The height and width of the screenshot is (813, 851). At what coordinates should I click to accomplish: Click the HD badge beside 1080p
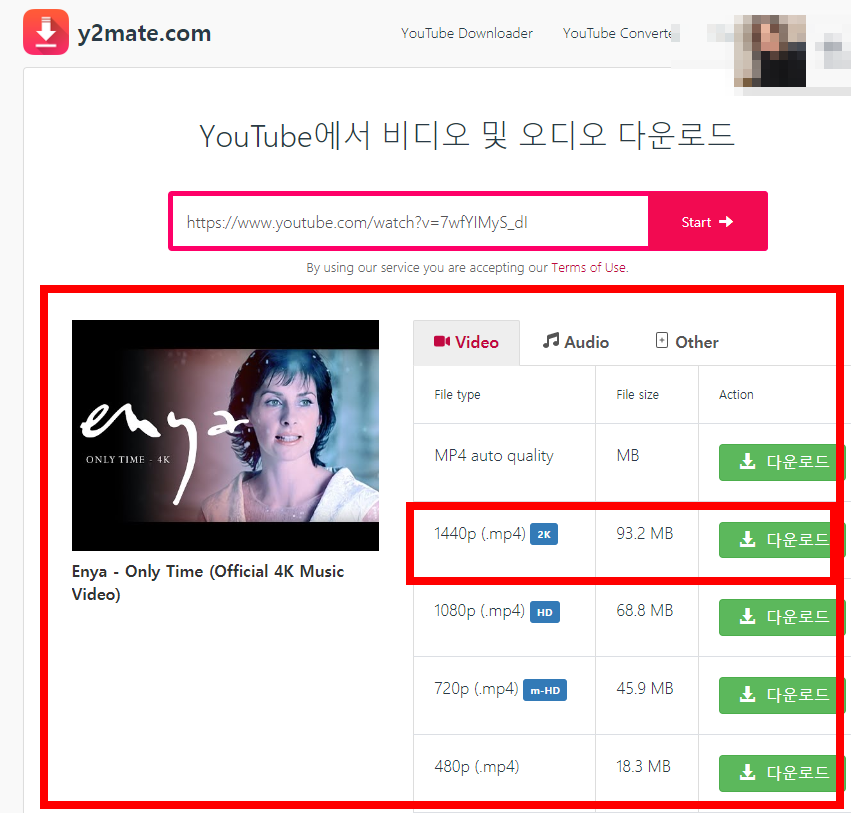pyautogui.click(x=545, y=612)
